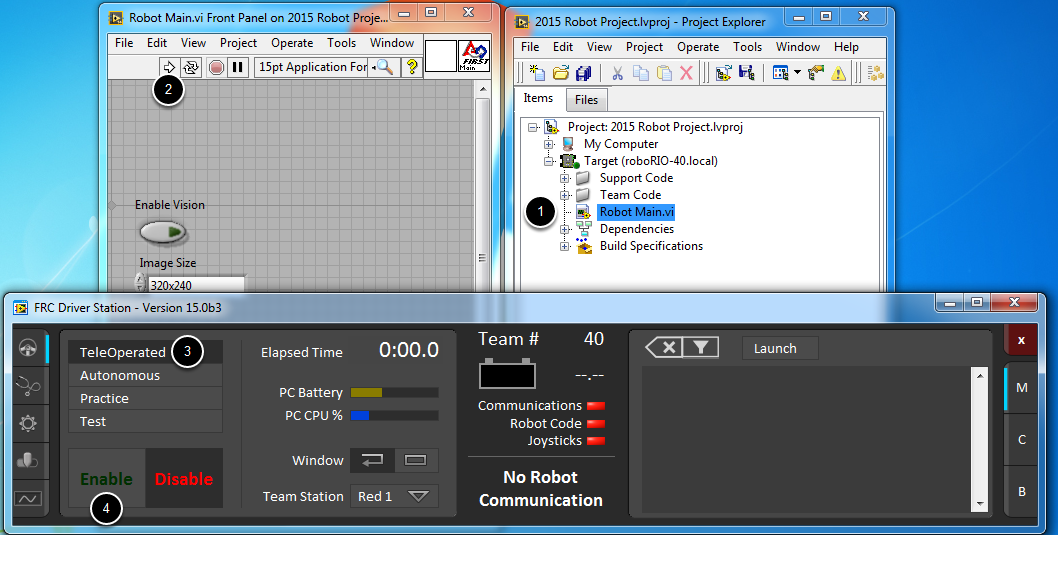Select the M messages tab button

pyautogui.click(x=1022, y=387)
